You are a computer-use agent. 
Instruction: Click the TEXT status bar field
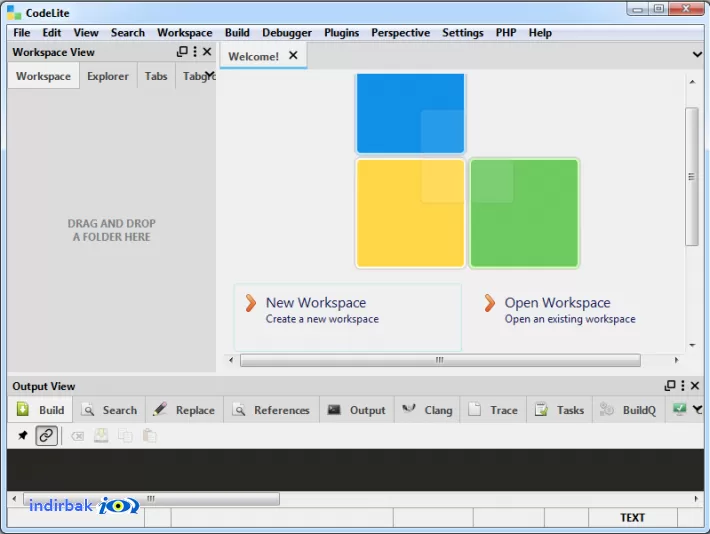[x=632, y=517]
